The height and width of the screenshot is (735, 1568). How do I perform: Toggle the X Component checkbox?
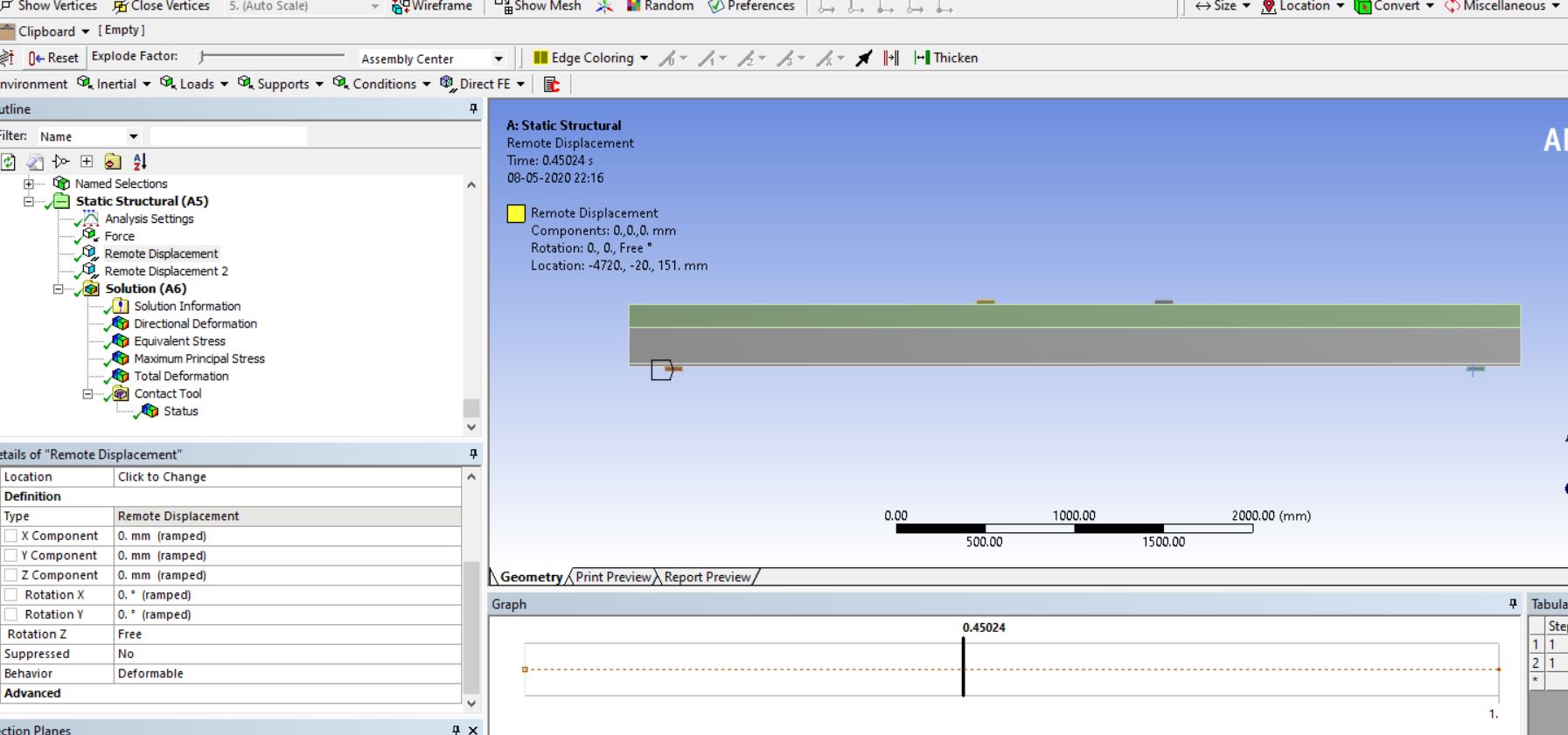tap(10, 536)
